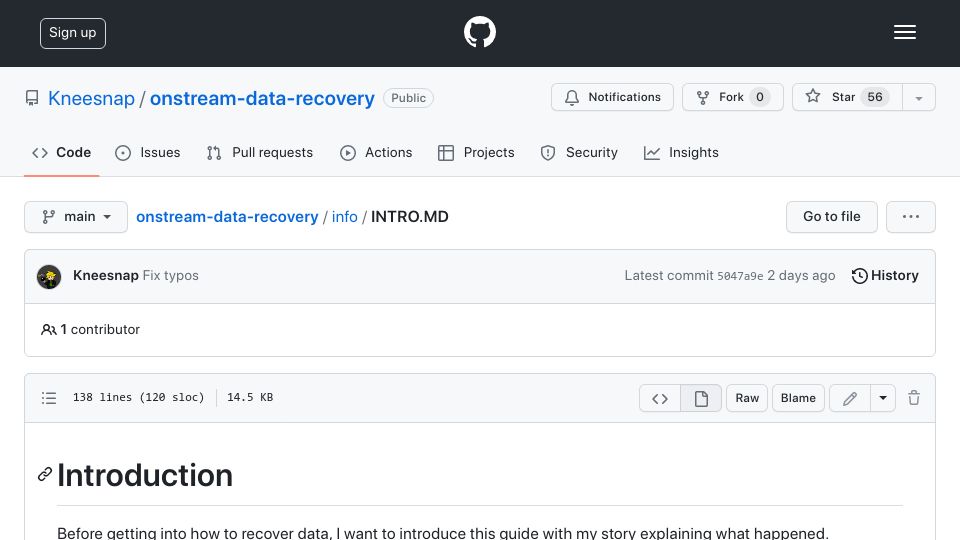Open the Actions tab

click(x=376, y=152)
